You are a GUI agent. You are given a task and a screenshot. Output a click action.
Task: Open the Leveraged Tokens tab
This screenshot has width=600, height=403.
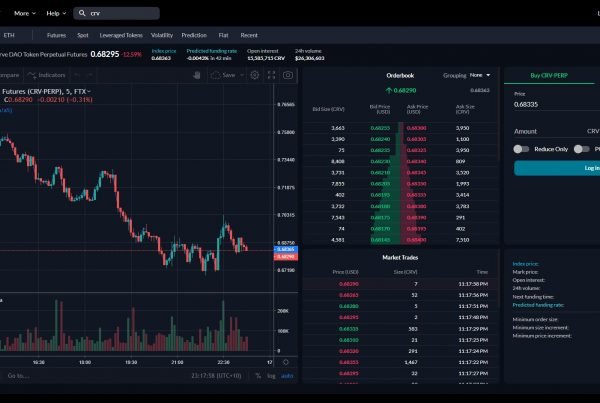pos(121,35)
